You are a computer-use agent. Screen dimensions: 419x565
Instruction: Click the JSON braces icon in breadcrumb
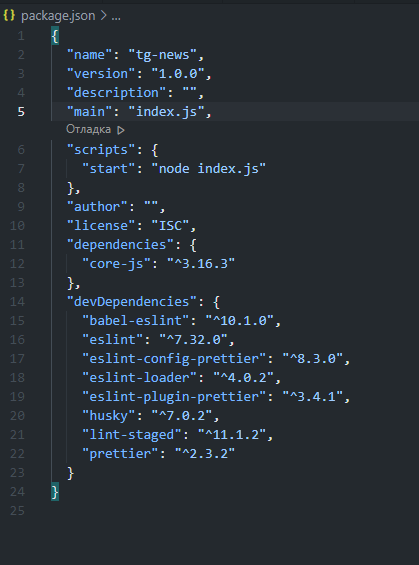(9, 15)
